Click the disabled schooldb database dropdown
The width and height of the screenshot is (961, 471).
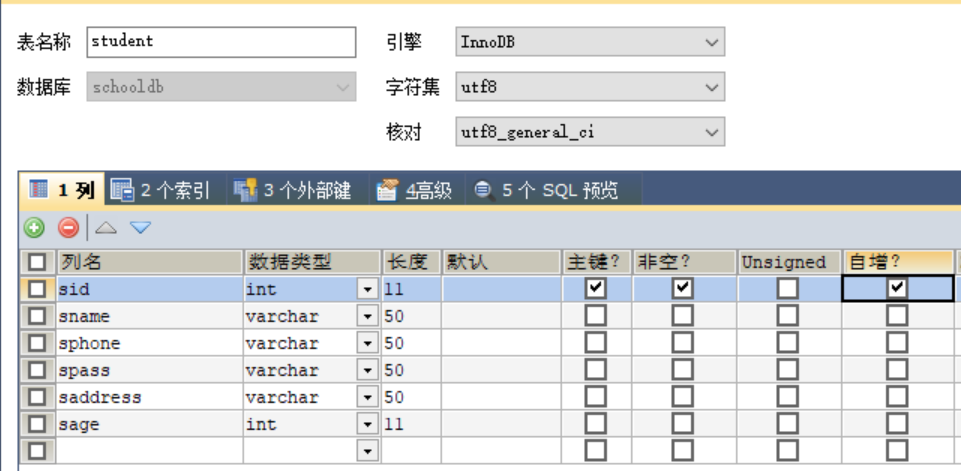tap(221, 86)
